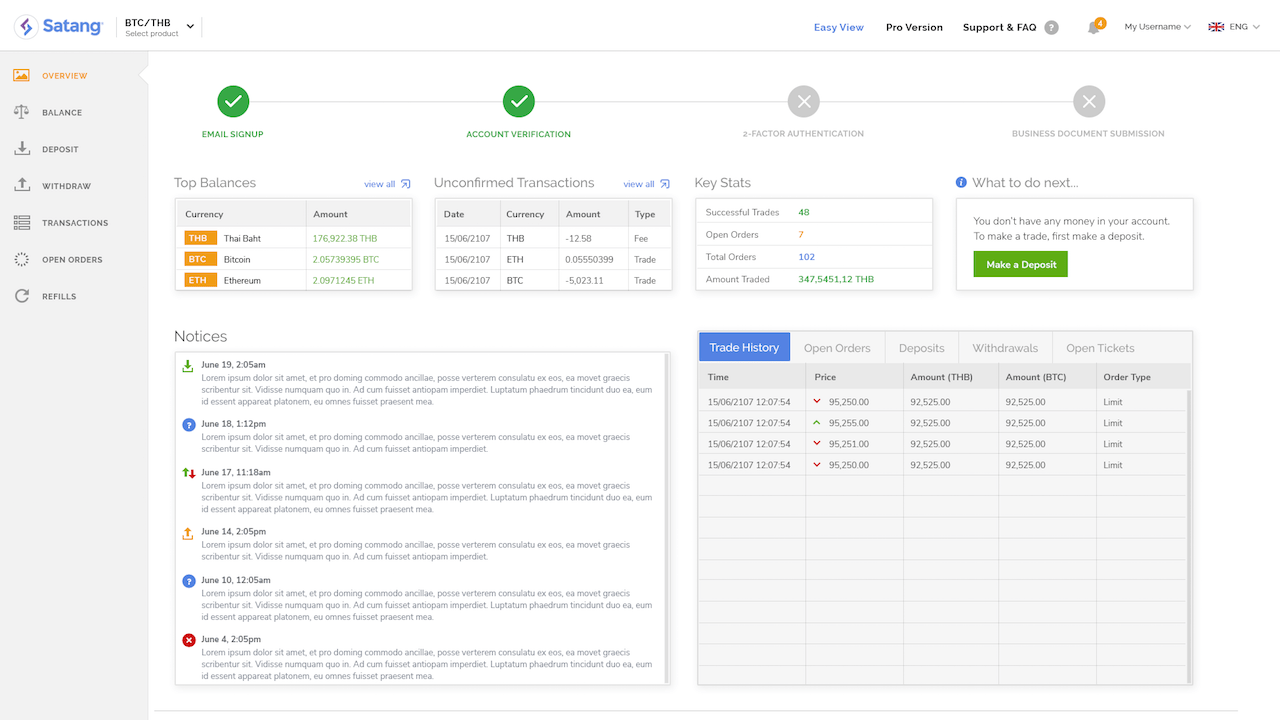Open the My Username dropdown menu
The height and width of the screenshot is (720, 1280).
[x=1157, y=27]
